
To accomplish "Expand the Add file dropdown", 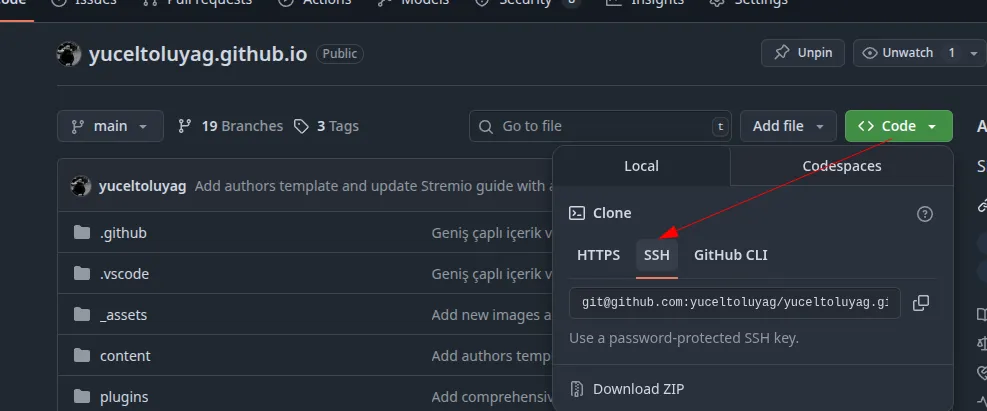I will (788, 127).
